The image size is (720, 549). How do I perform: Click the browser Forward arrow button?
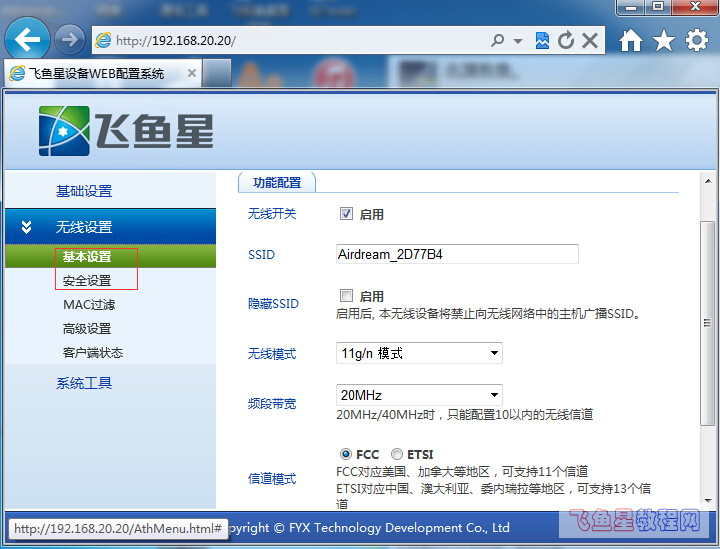[70, 40]
